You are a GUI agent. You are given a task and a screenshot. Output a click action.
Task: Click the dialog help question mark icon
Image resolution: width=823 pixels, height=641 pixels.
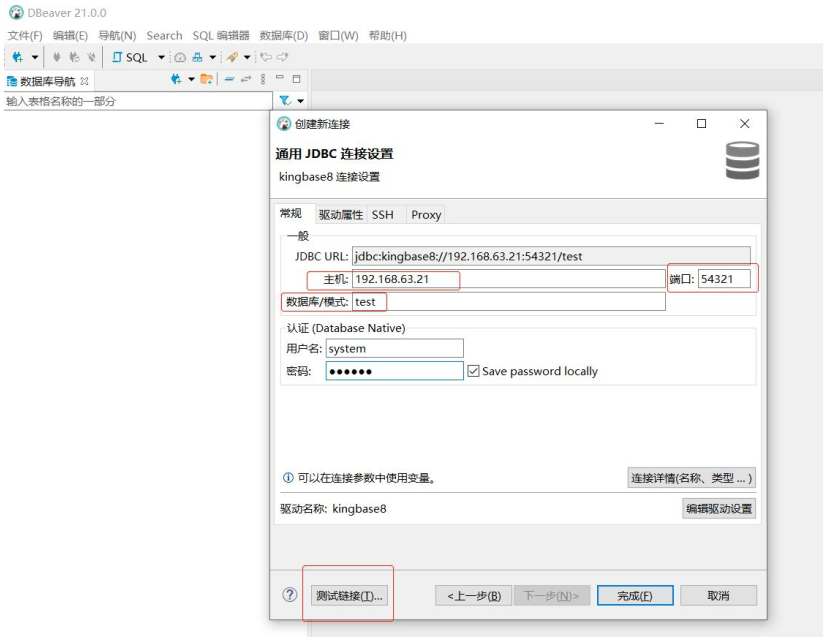point(289,595)
